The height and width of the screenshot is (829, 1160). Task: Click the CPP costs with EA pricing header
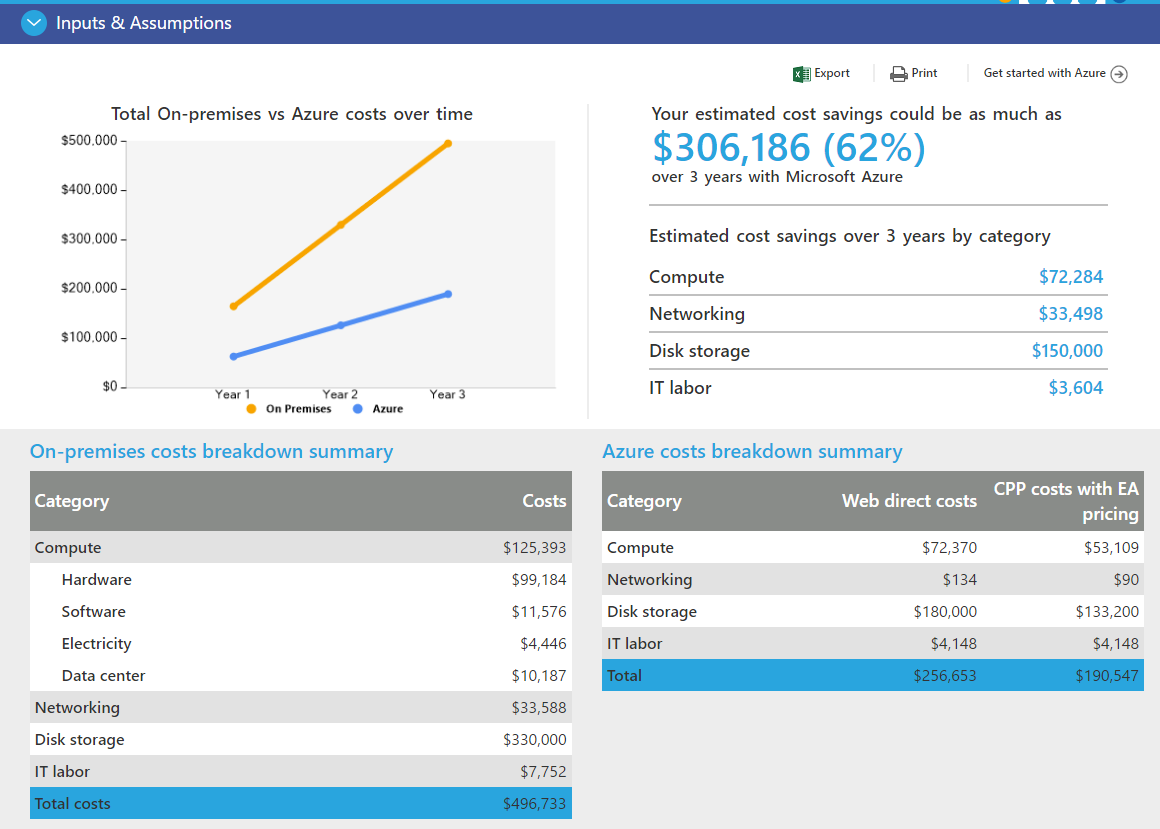click(x=1066, y=501)
